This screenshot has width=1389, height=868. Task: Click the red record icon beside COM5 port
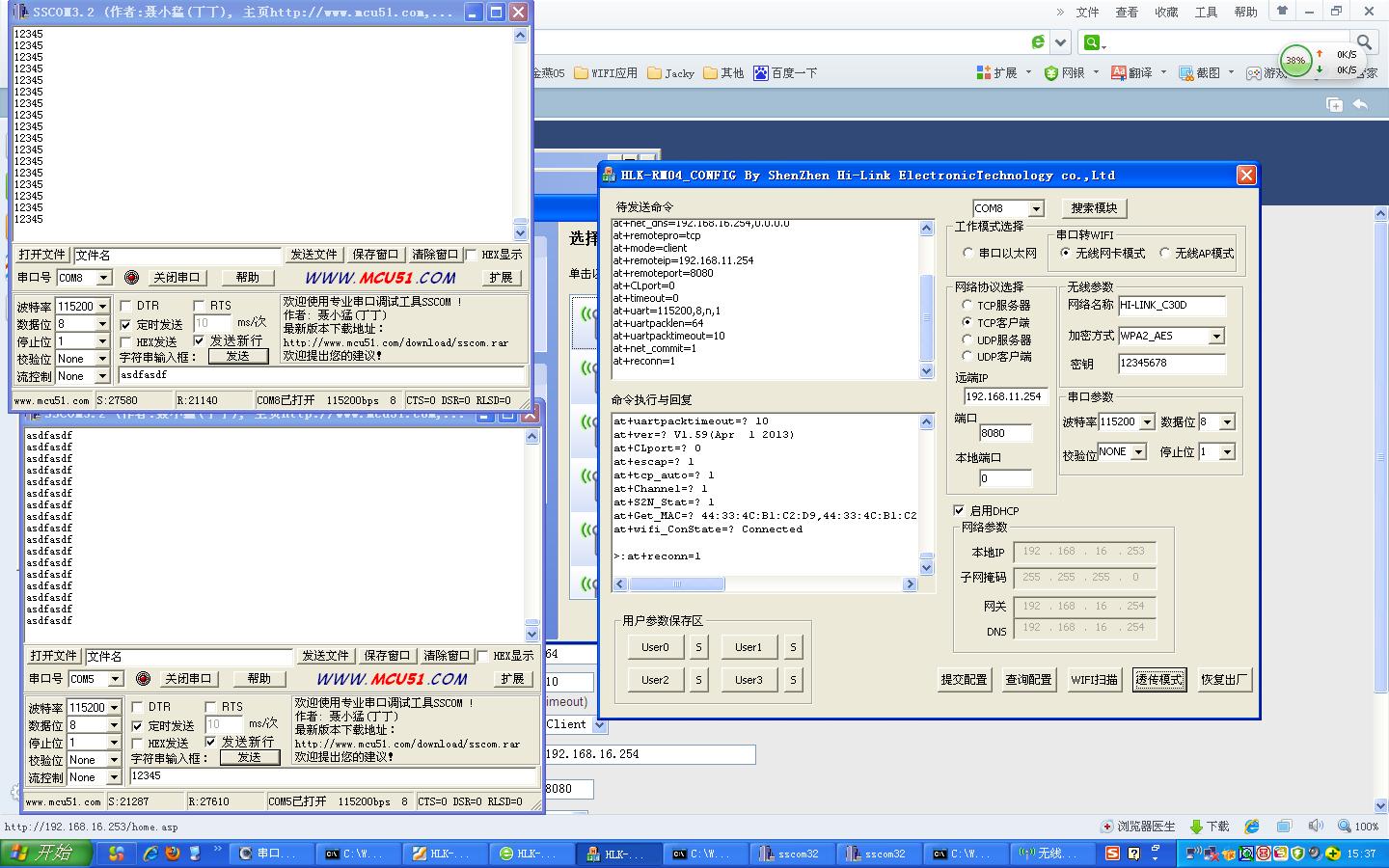coord(144,679)
